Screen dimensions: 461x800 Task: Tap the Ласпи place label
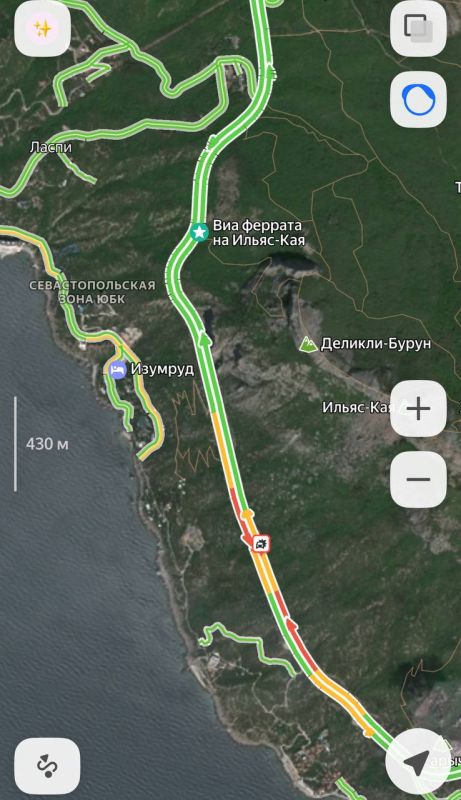pyautogui.click(x=50, y=147)
